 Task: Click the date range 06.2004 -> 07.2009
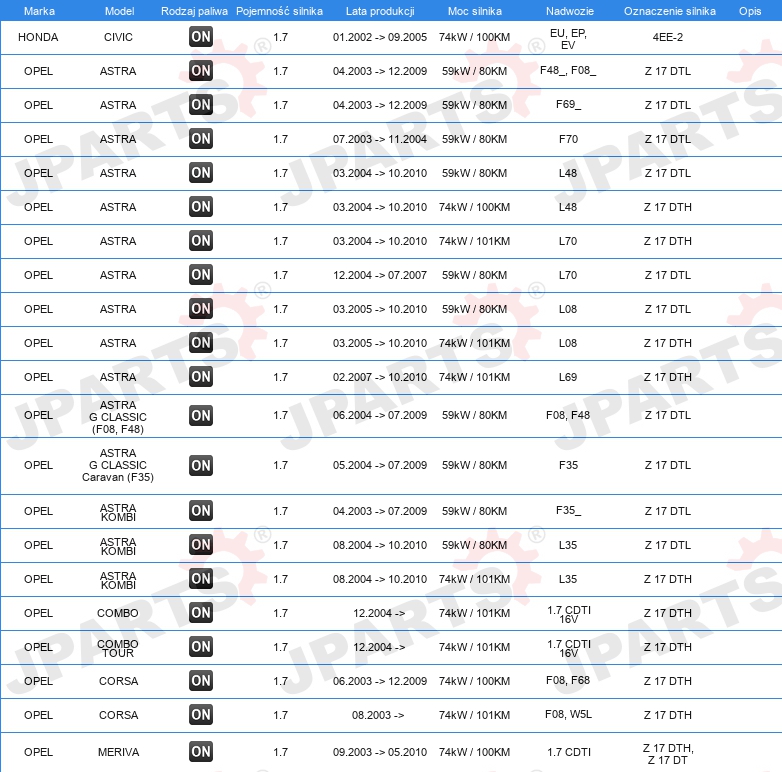[380, 415]
